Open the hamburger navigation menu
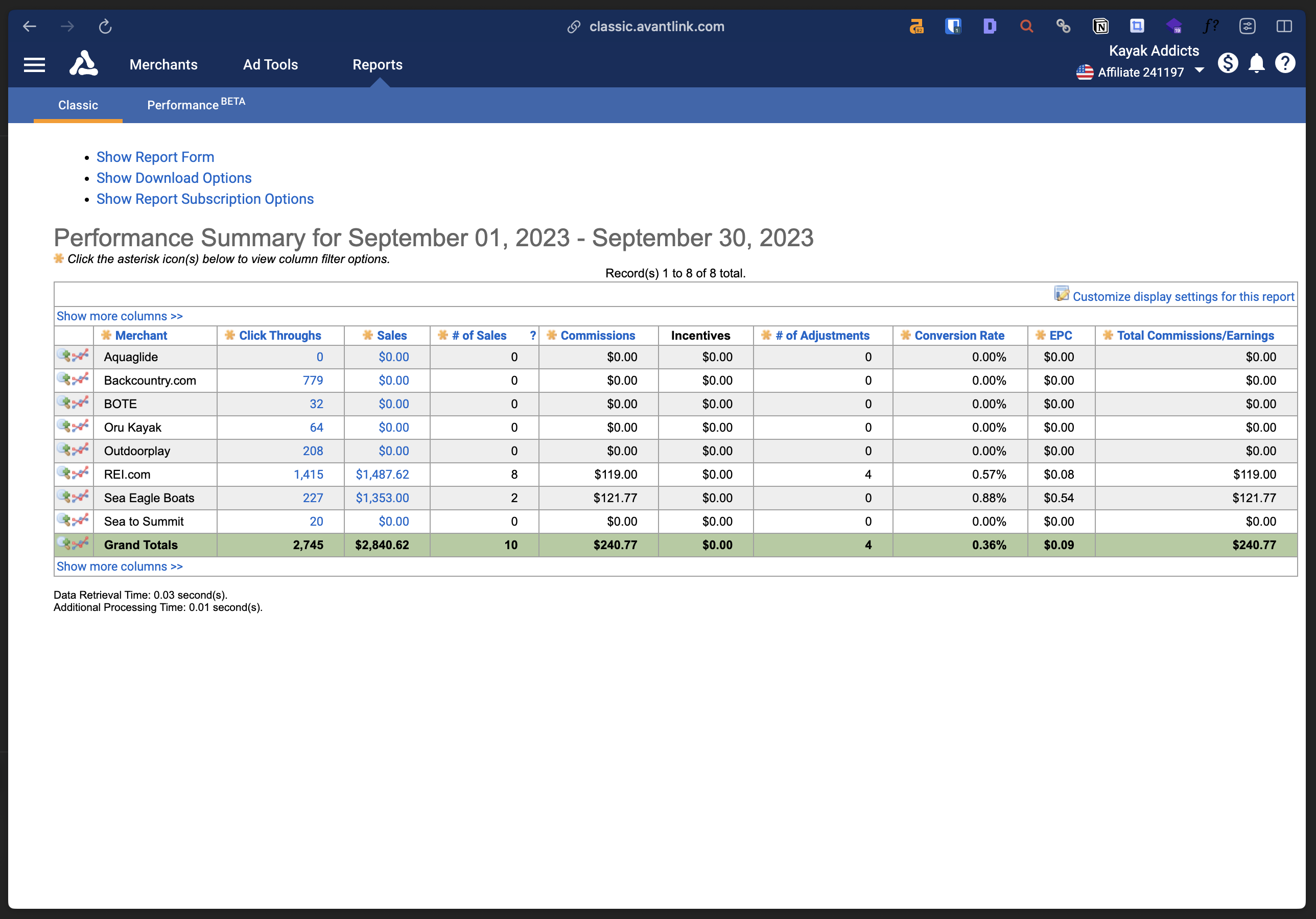The image size is (1316, 919). (x=34, y=65)
